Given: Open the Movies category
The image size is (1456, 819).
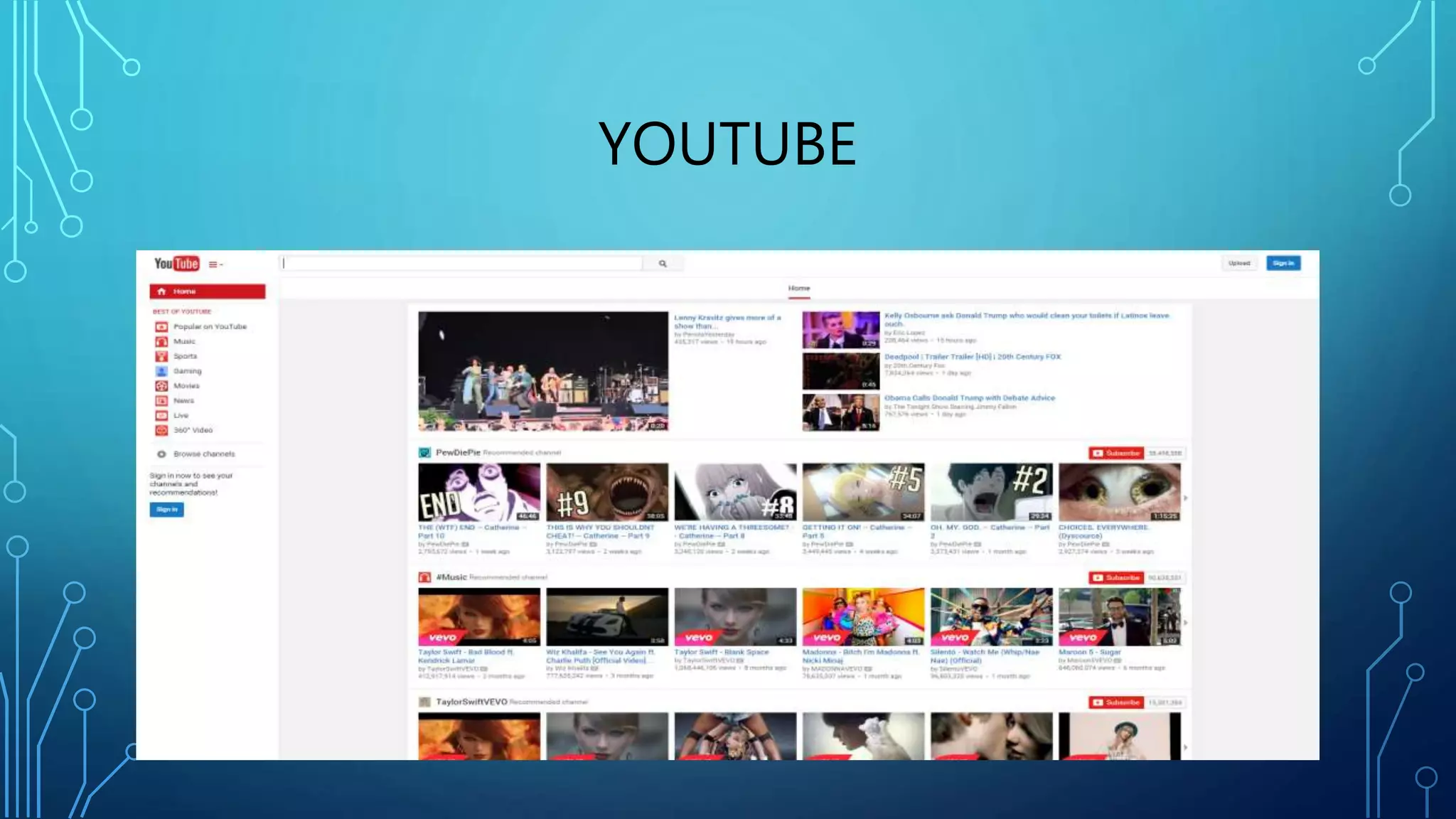Looking at the screenshot, I should [x=178, y=386].
